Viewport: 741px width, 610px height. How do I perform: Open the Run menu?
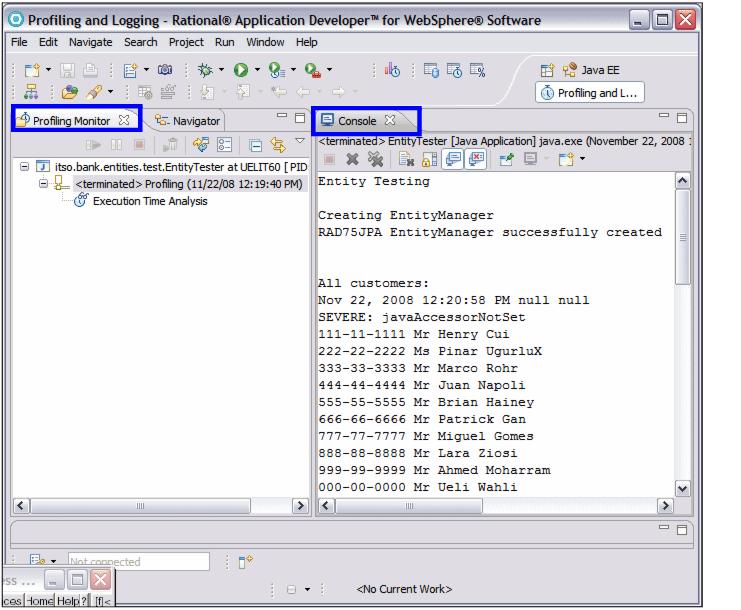[x=224, y=42]
